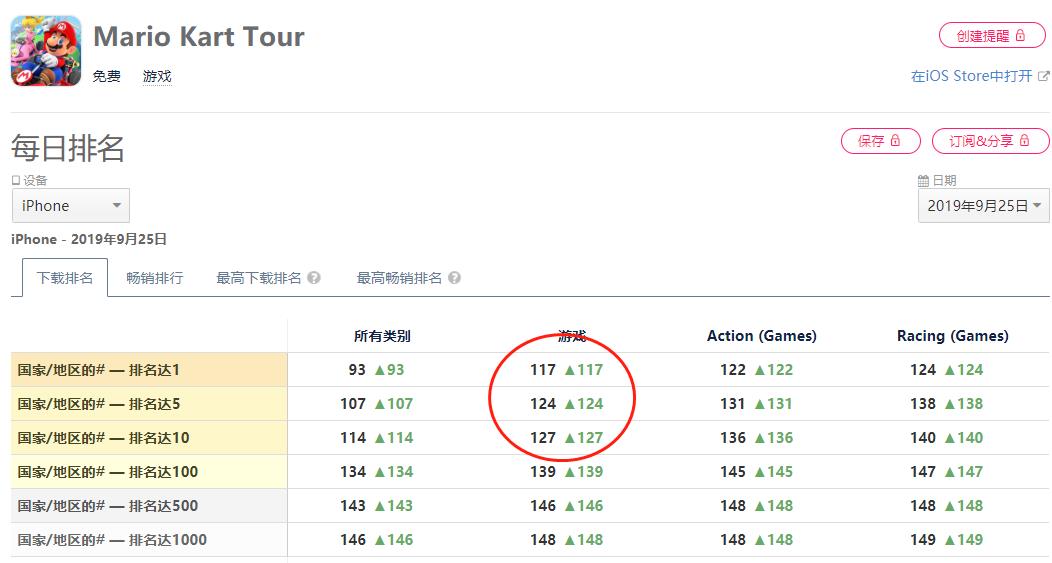
Task: Click value 107 in 所有类别 column
Action: 353,404
